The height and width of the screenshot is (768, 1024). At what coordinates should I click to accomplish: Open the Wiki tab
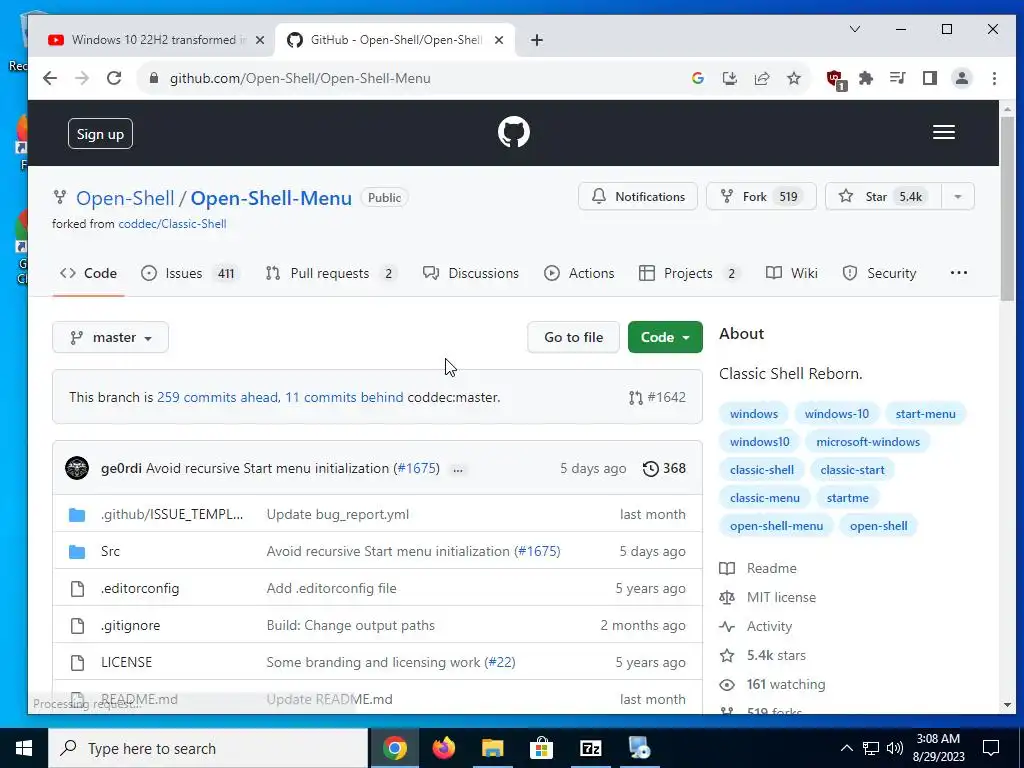click(x=792, y=273)
